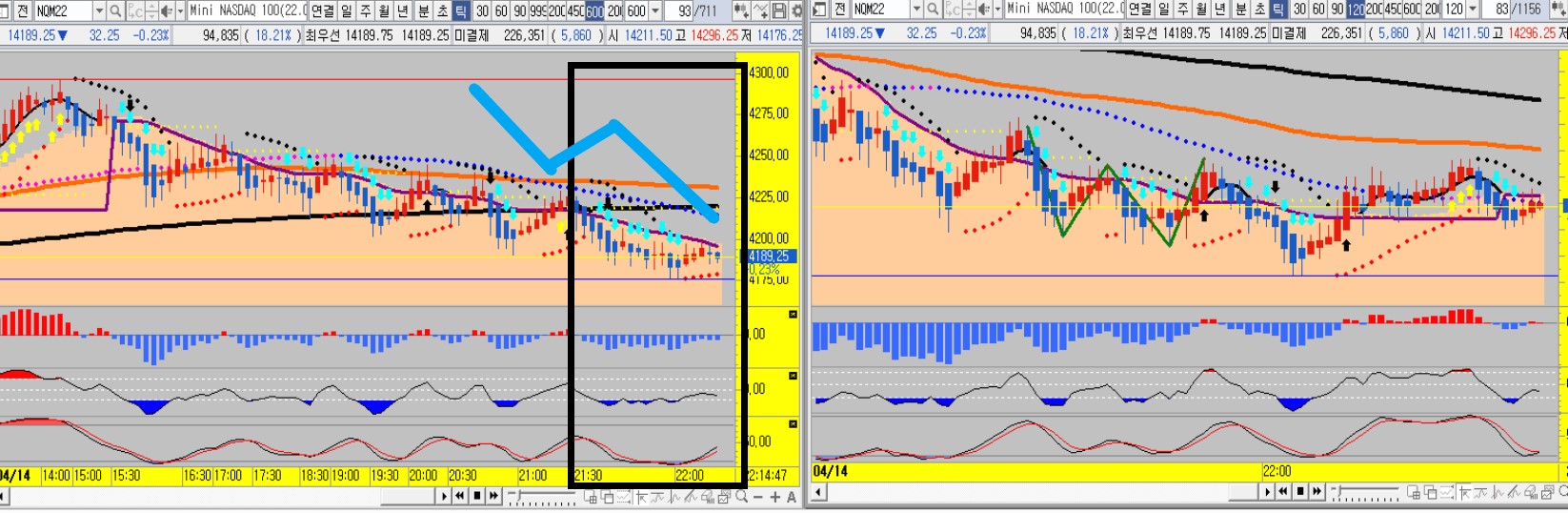Open the symbol search magnifier in left chart
The image size is (1568, 513).
click(x=115, y=10)
